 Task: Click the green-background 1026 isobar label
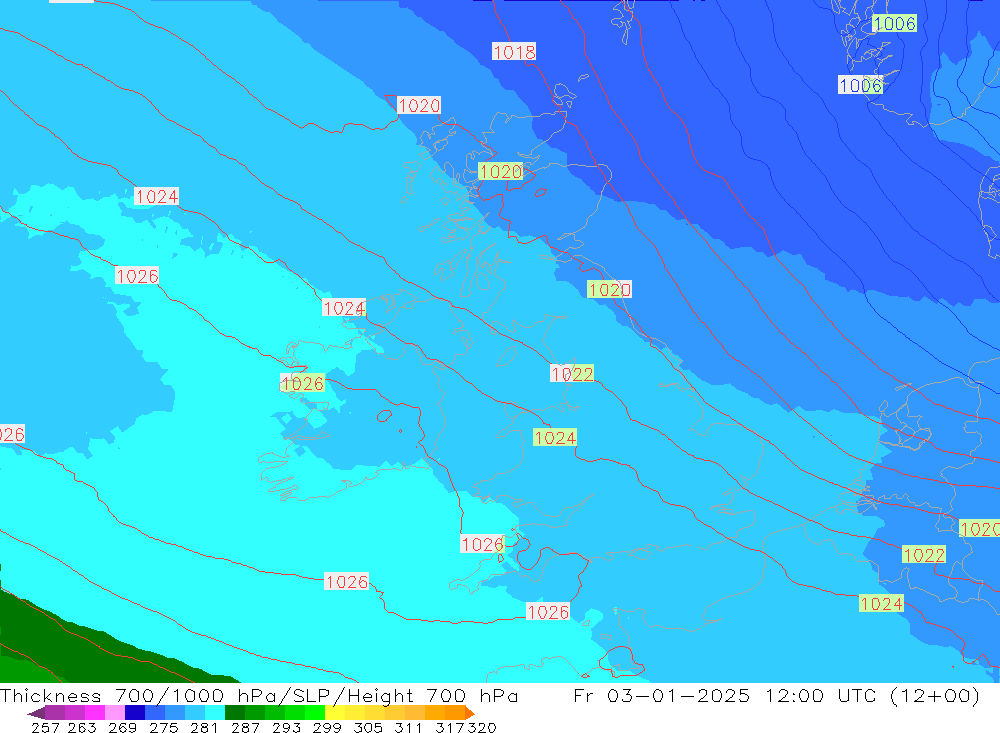(x=302, y=383)
